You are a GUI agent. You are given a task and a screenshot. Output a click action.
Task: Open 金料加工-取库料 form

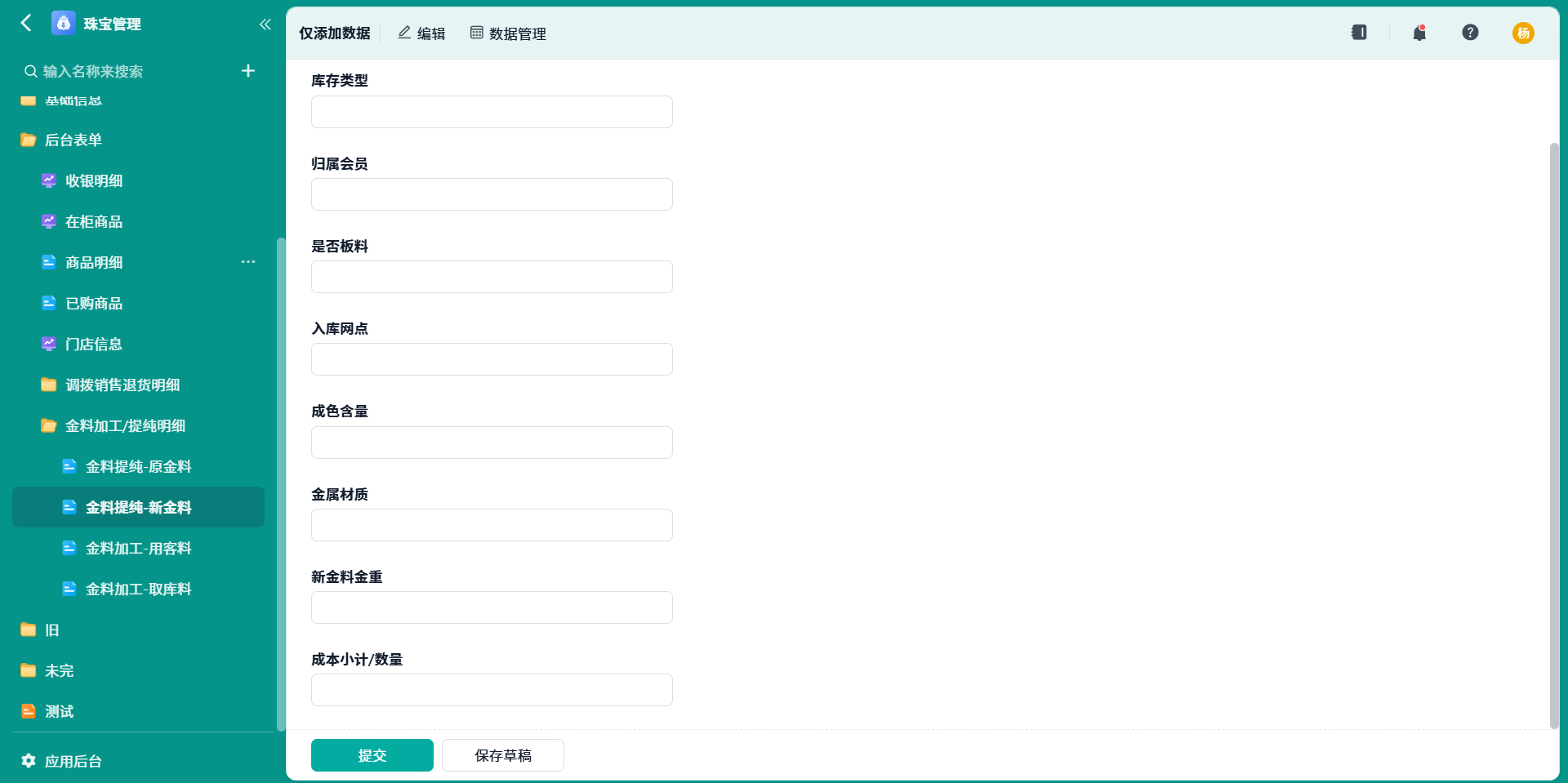point(138,589)
